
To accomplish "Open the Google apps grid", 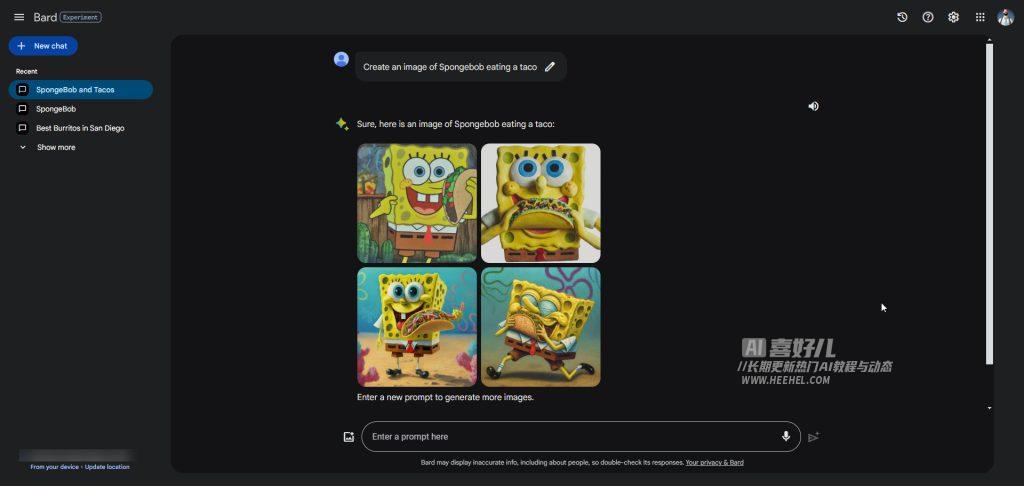I will tap(980, 18).
